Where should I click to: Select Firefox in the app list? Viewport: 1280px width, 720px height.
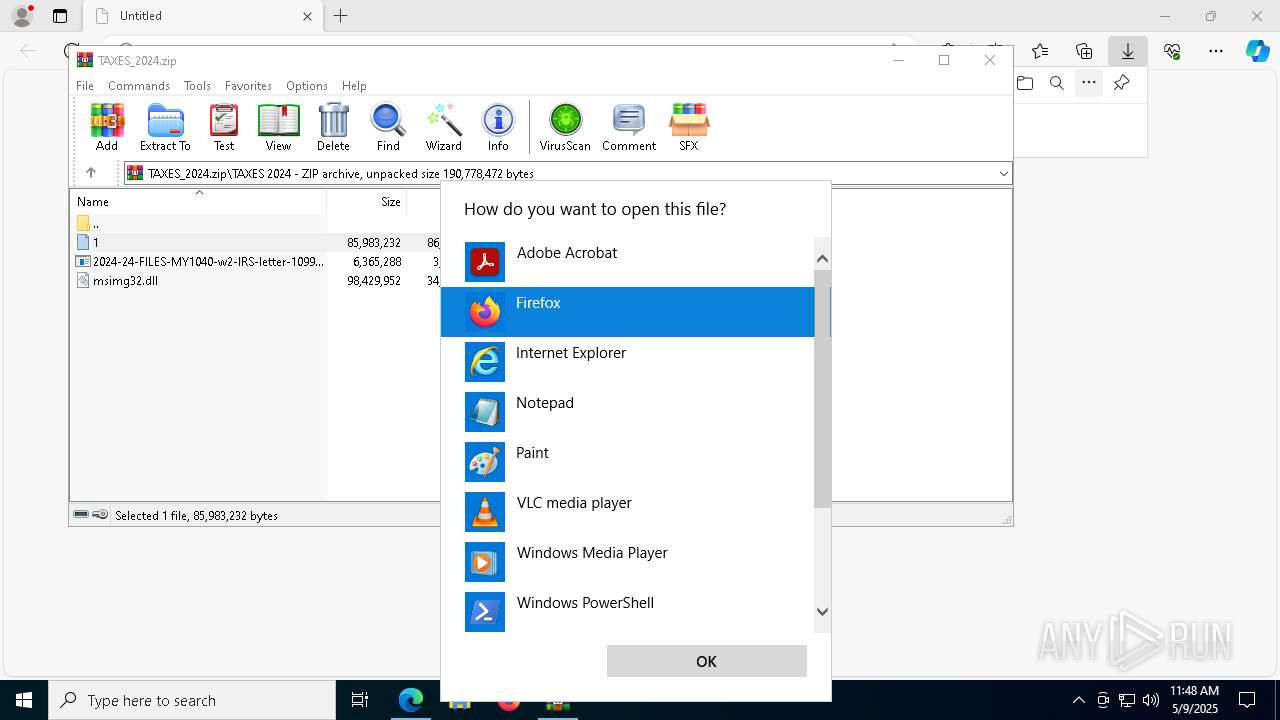628,312
